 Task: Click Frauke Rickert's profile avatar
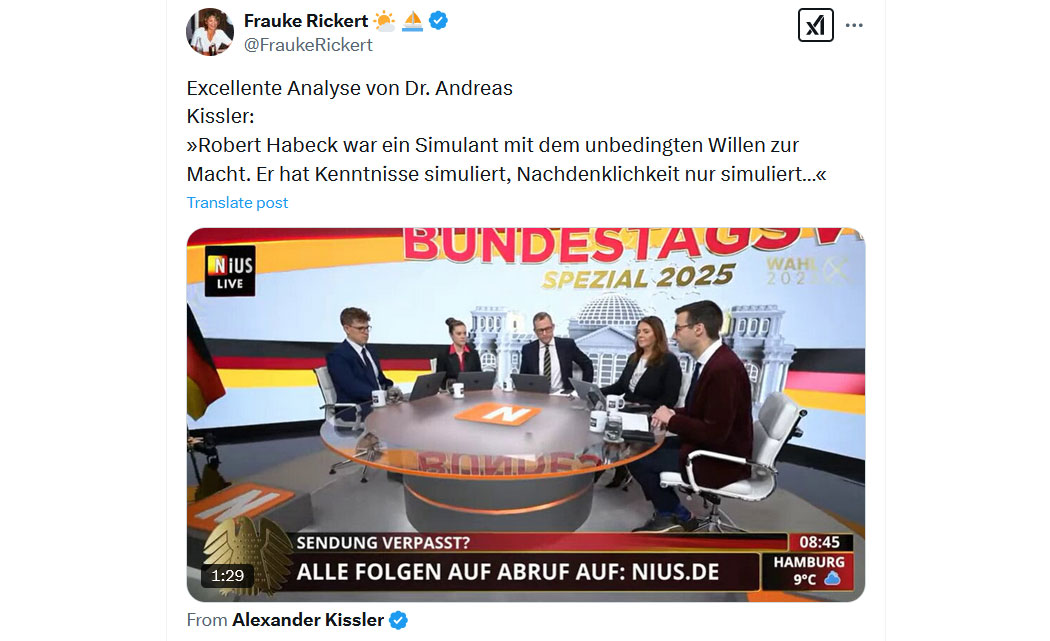tap(210, 31)
